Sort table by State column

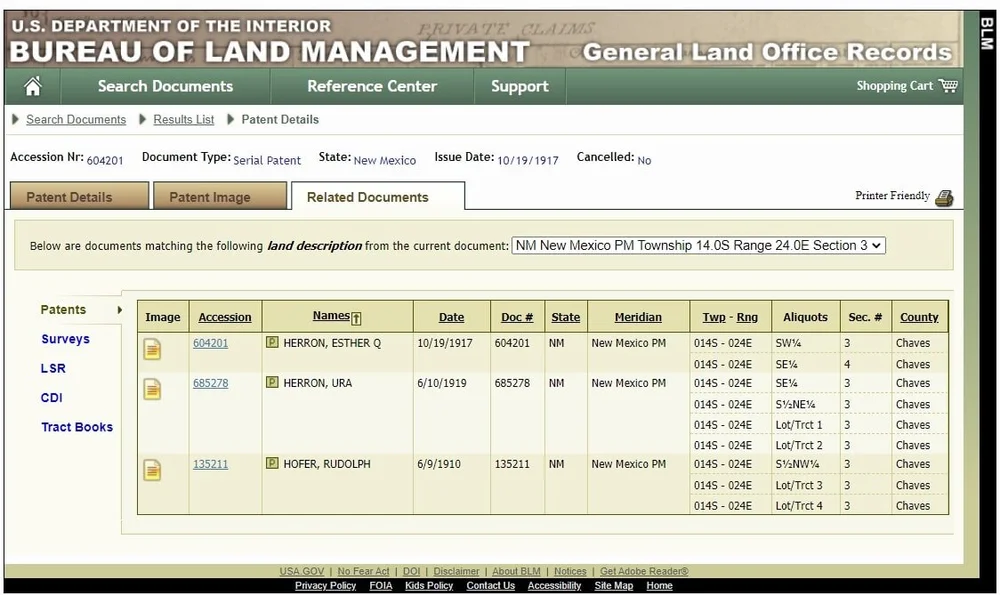(x=566, y=317)
